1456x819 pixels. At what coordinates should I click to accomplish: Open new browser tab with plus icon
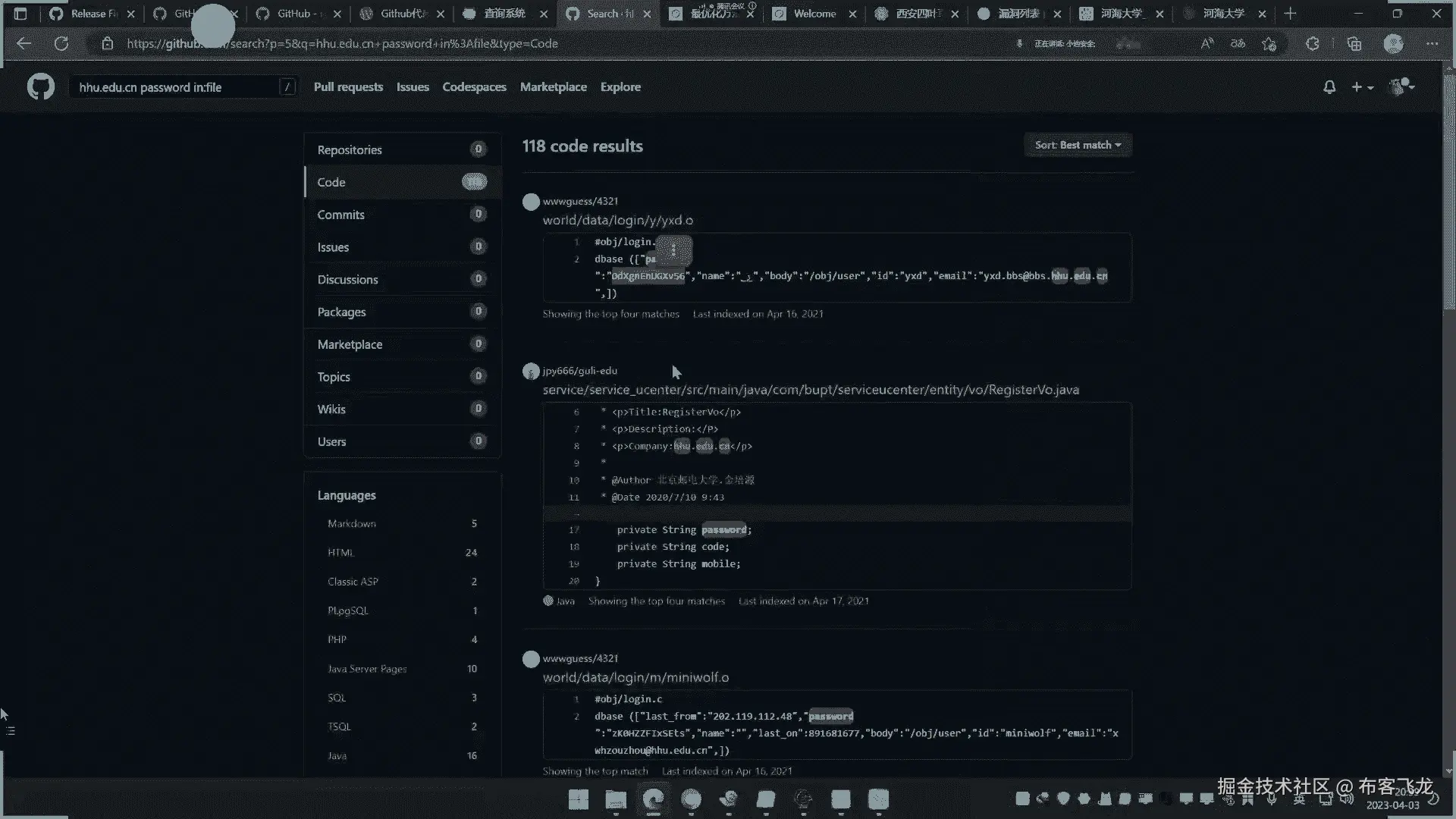point(1290,14)
